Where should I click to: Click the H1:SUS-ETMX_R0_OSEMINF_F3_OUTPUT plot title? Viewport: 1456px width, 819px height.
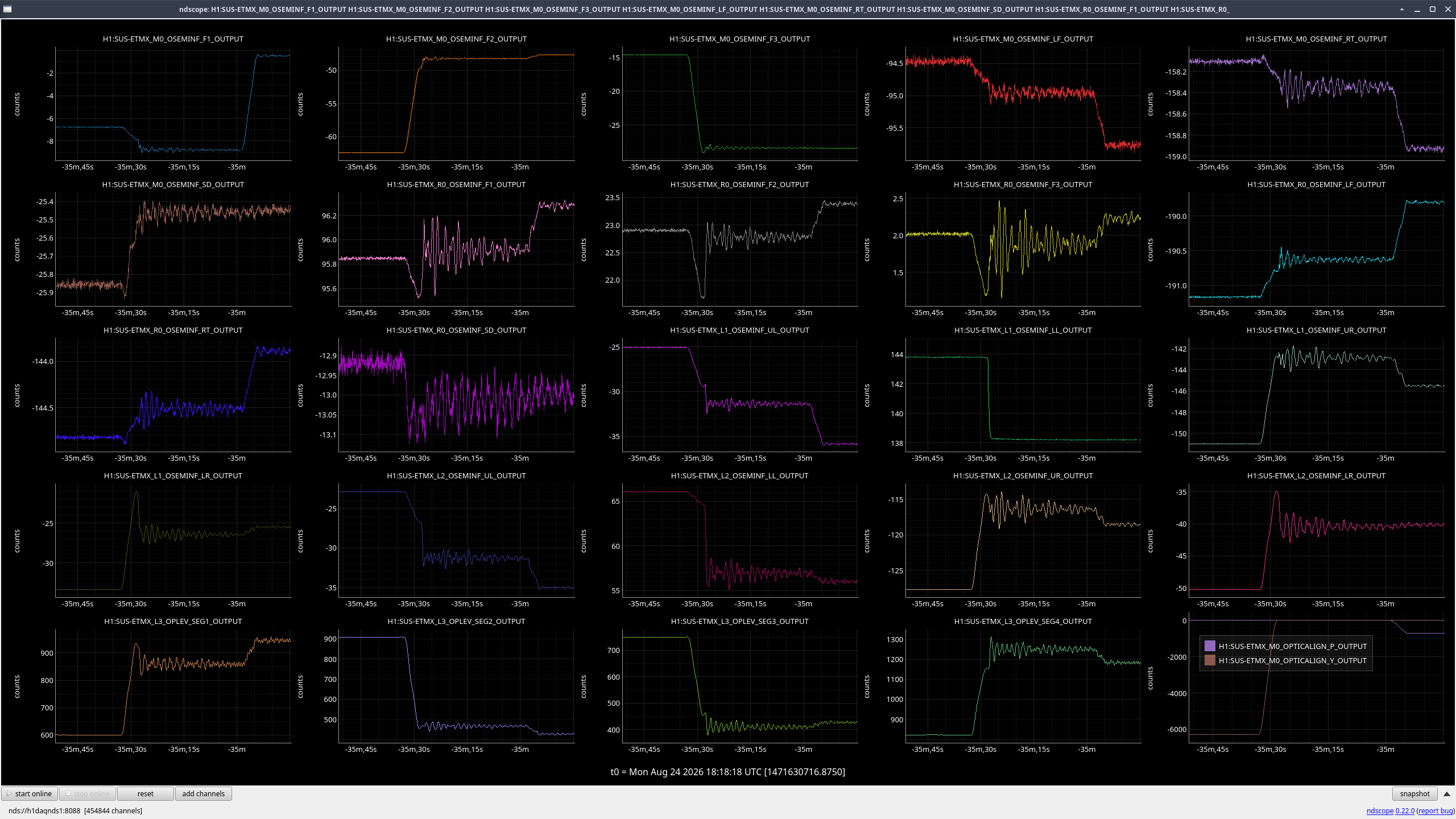tap(1023, 184)
